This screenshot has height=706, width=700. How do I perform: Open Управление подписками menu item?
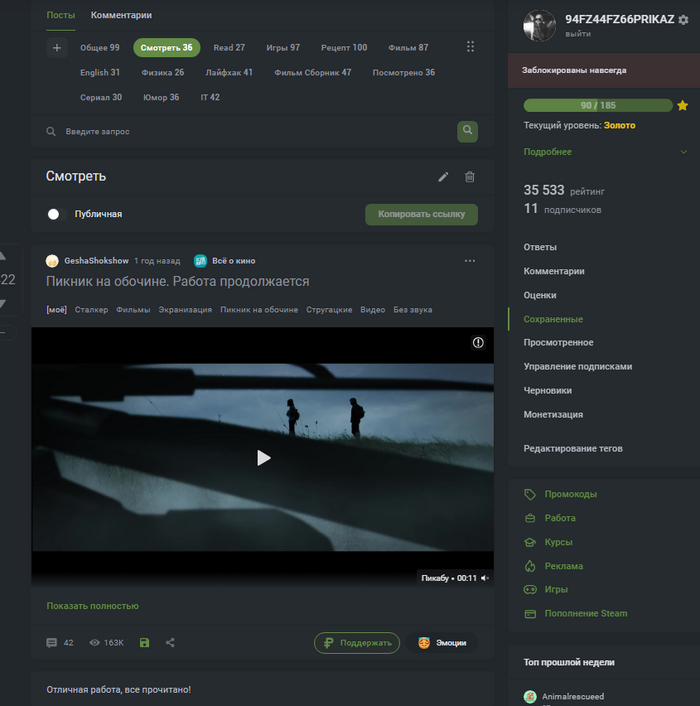pos(578,367)
